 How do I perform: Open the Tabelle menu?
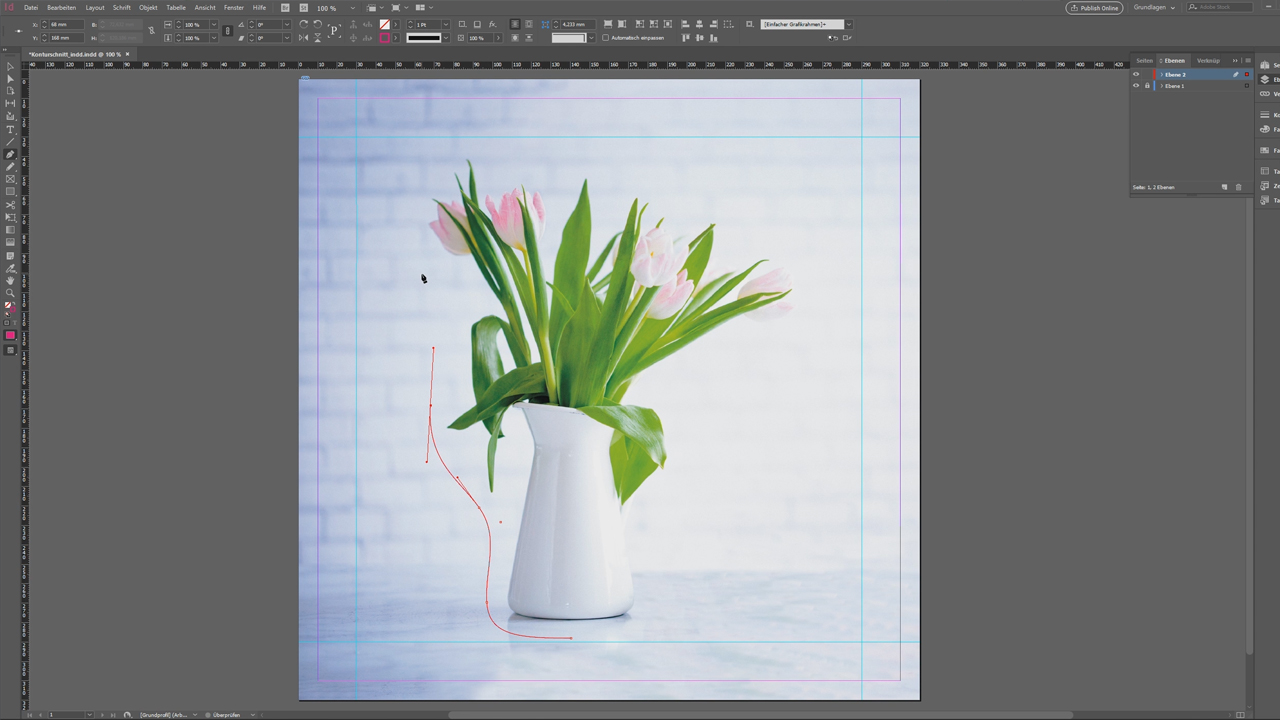click(x=176, y=7)
